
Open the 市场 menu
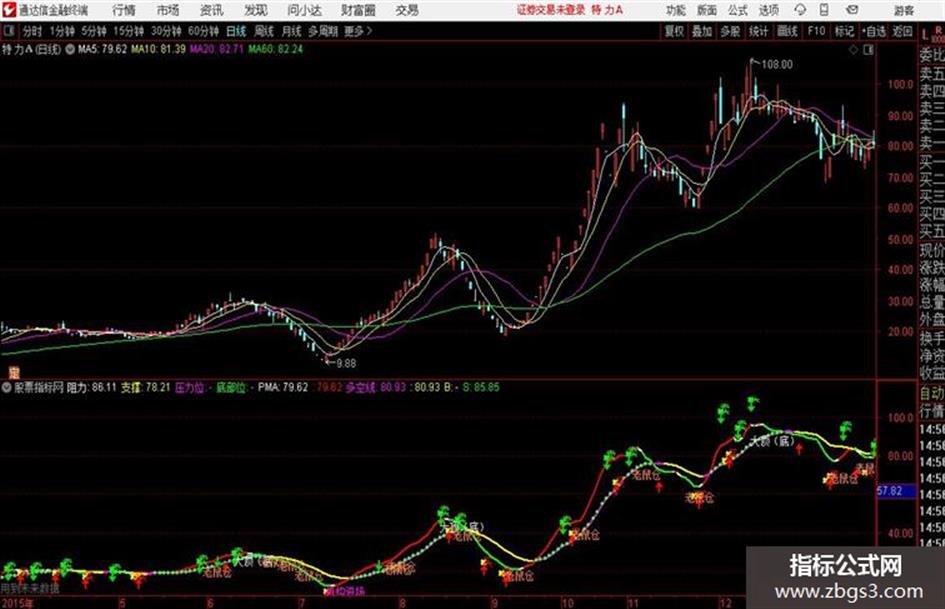168,10
